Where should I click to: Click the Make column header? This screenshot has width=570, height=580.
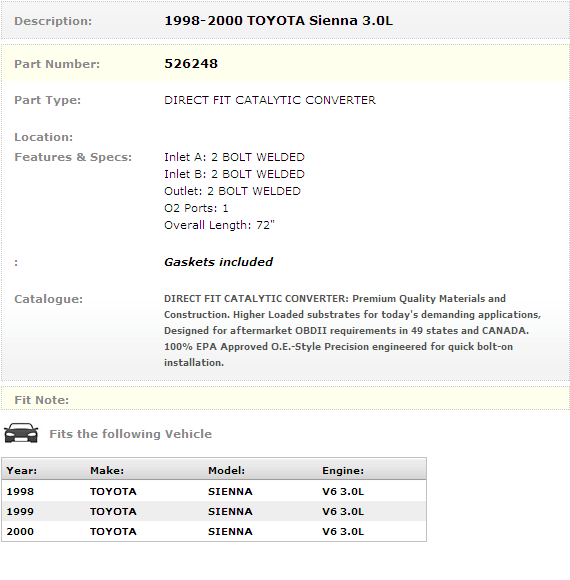pyautogui.click(x=107, y=471)
